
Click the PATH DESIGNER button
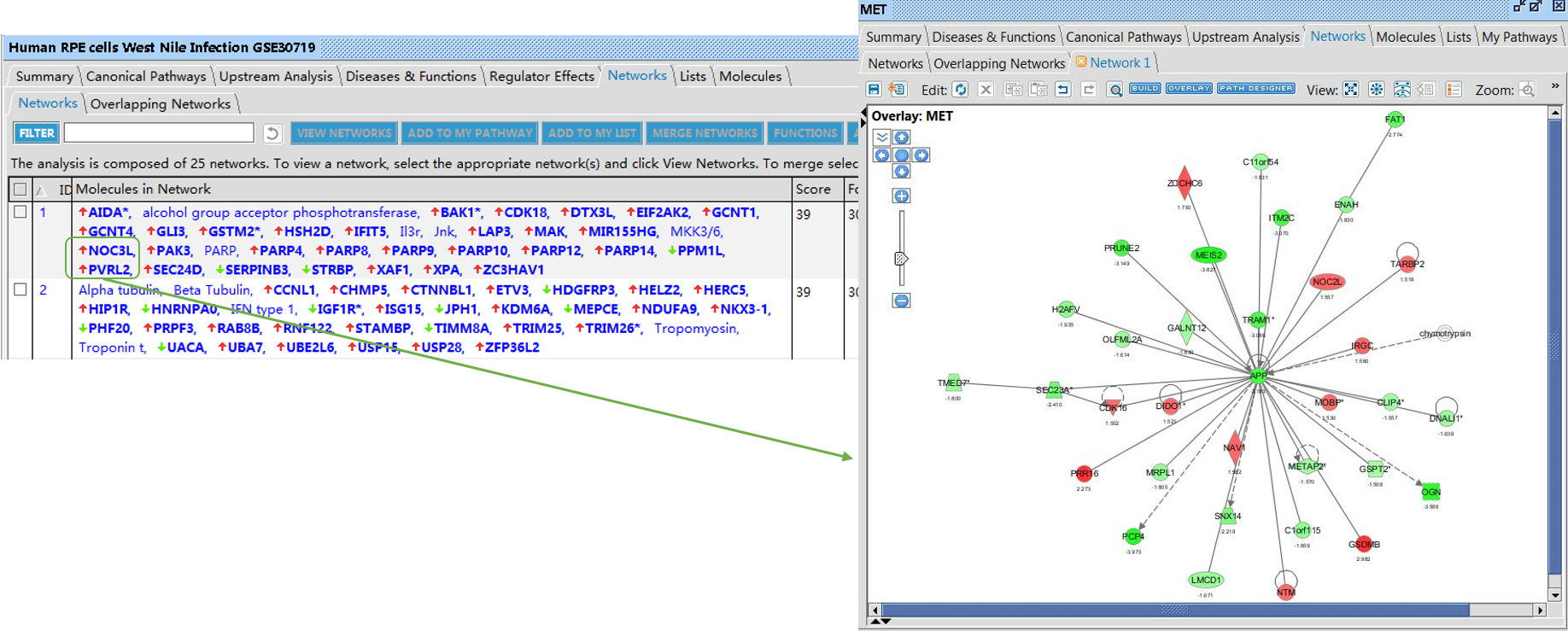pos(1256,89)
